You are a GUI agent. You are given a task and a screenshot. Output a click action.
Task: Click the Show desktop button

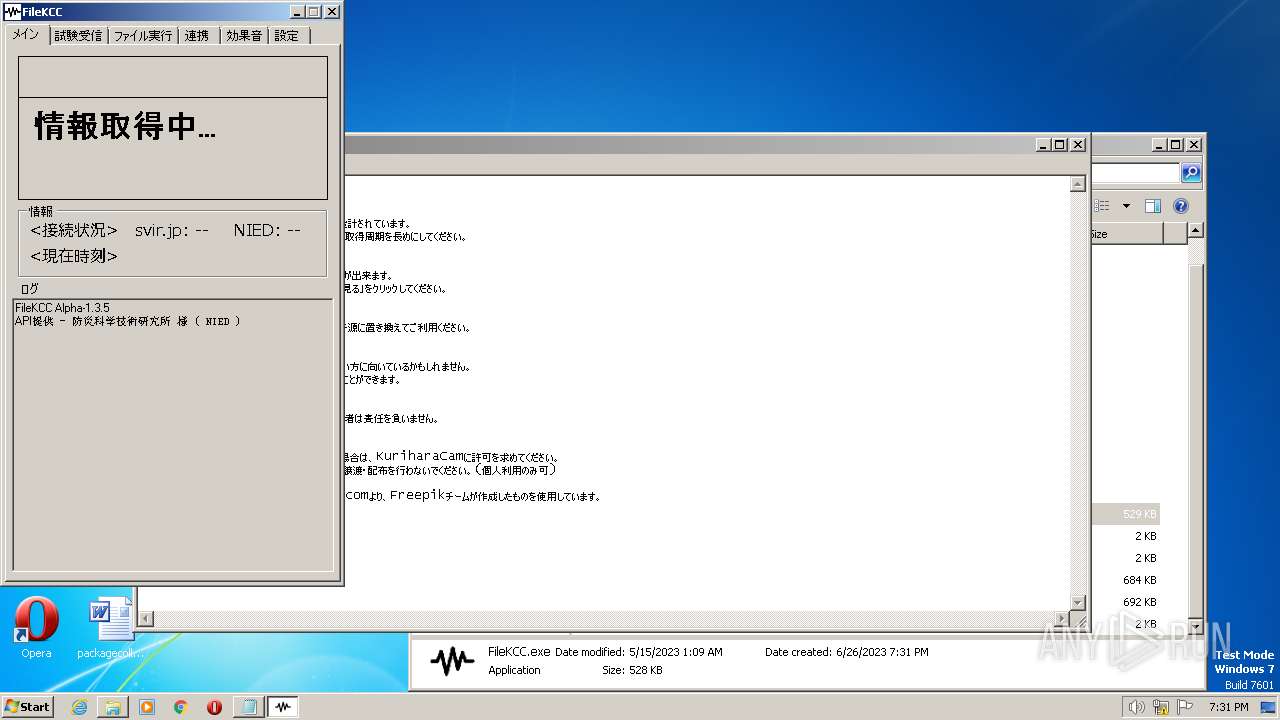click(1270, 707)
